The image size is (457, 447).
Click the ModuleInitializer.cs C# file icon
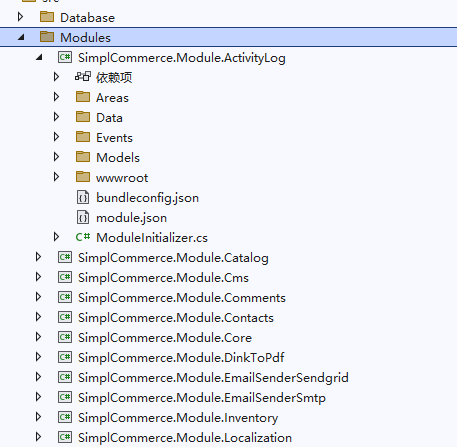tap(83, 237)
